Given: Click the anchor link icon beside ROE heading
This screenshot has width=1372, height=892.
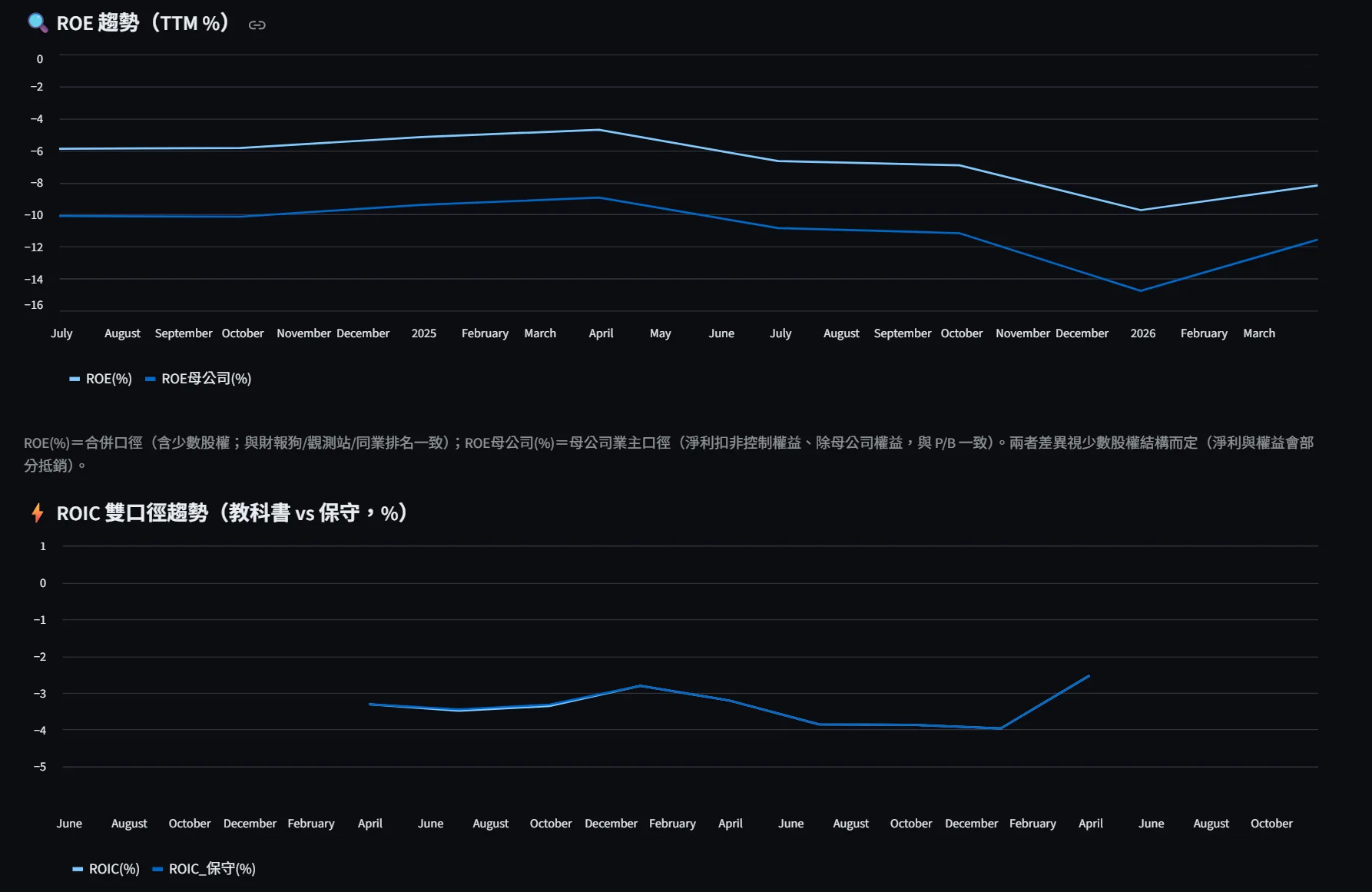Looking at the screenshot, I should click(x=257, y=25).
